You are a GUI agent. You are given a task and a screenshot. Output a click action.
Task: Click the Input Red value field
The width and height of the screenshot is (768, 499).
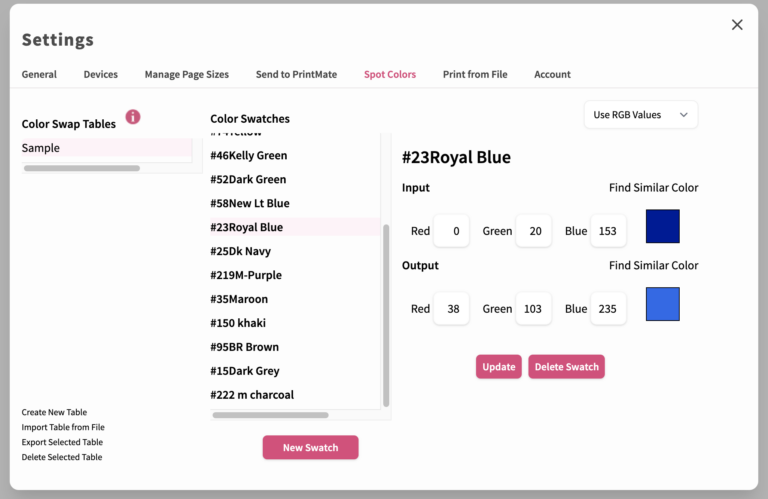[451, 231]
